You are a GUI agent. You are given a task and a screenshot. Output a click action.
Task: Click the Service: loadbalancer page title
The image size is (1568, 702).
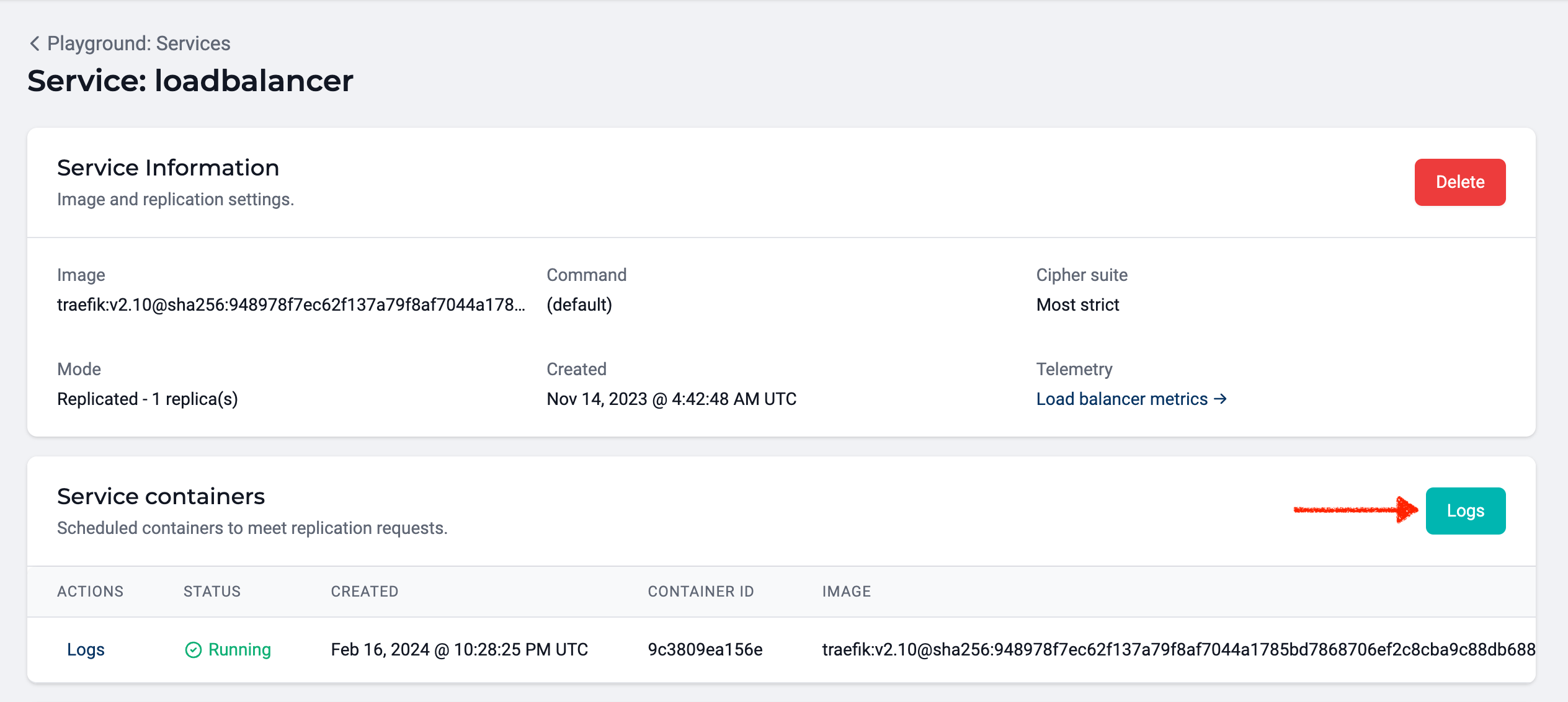point(190,81)
